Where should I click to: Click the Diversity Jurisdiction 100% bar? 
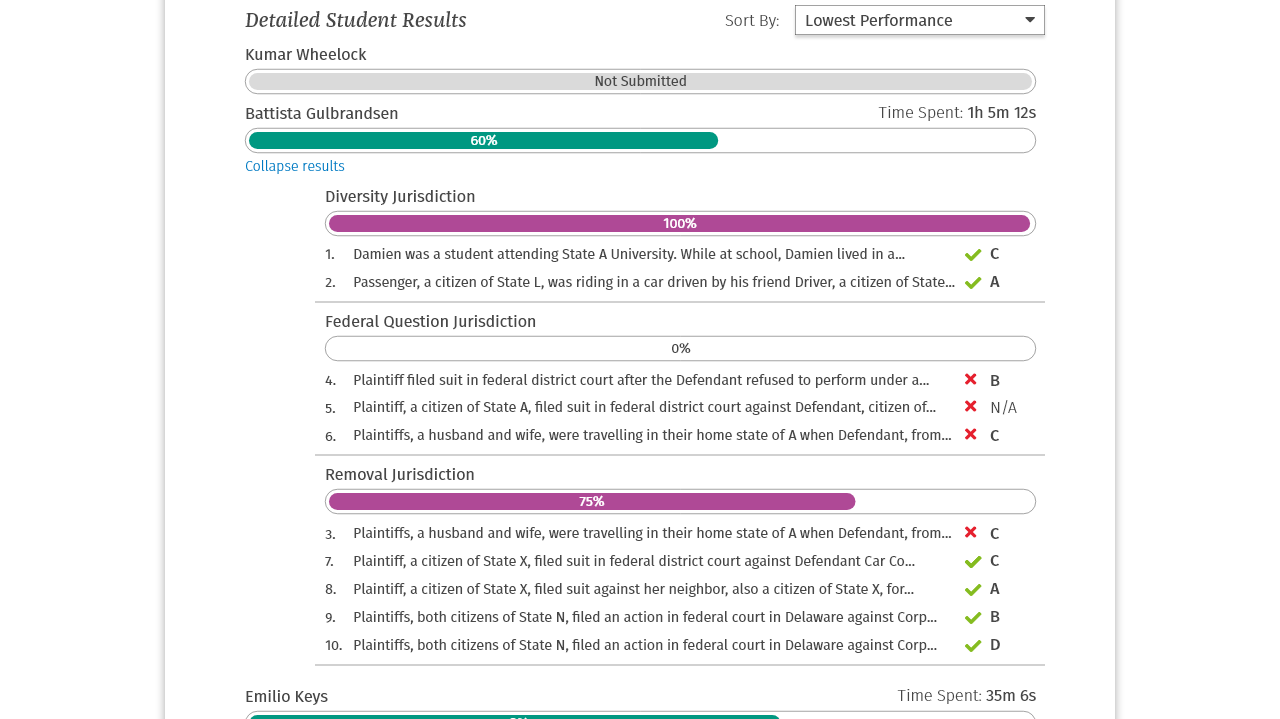679,224
